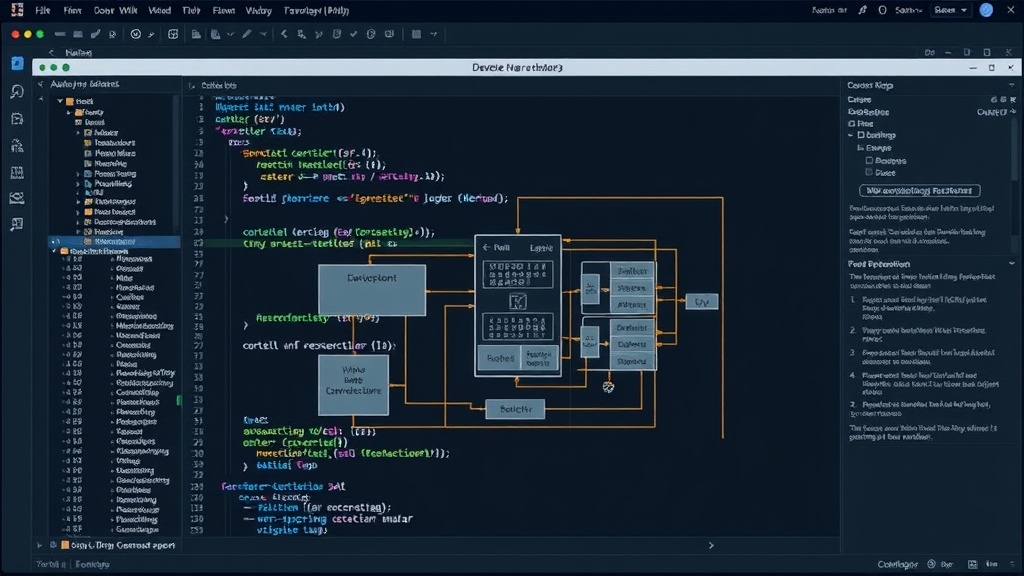1024x576 pixels.
Task: Click the filled square icon near the toolbar's end
Action: click(416, 34)
